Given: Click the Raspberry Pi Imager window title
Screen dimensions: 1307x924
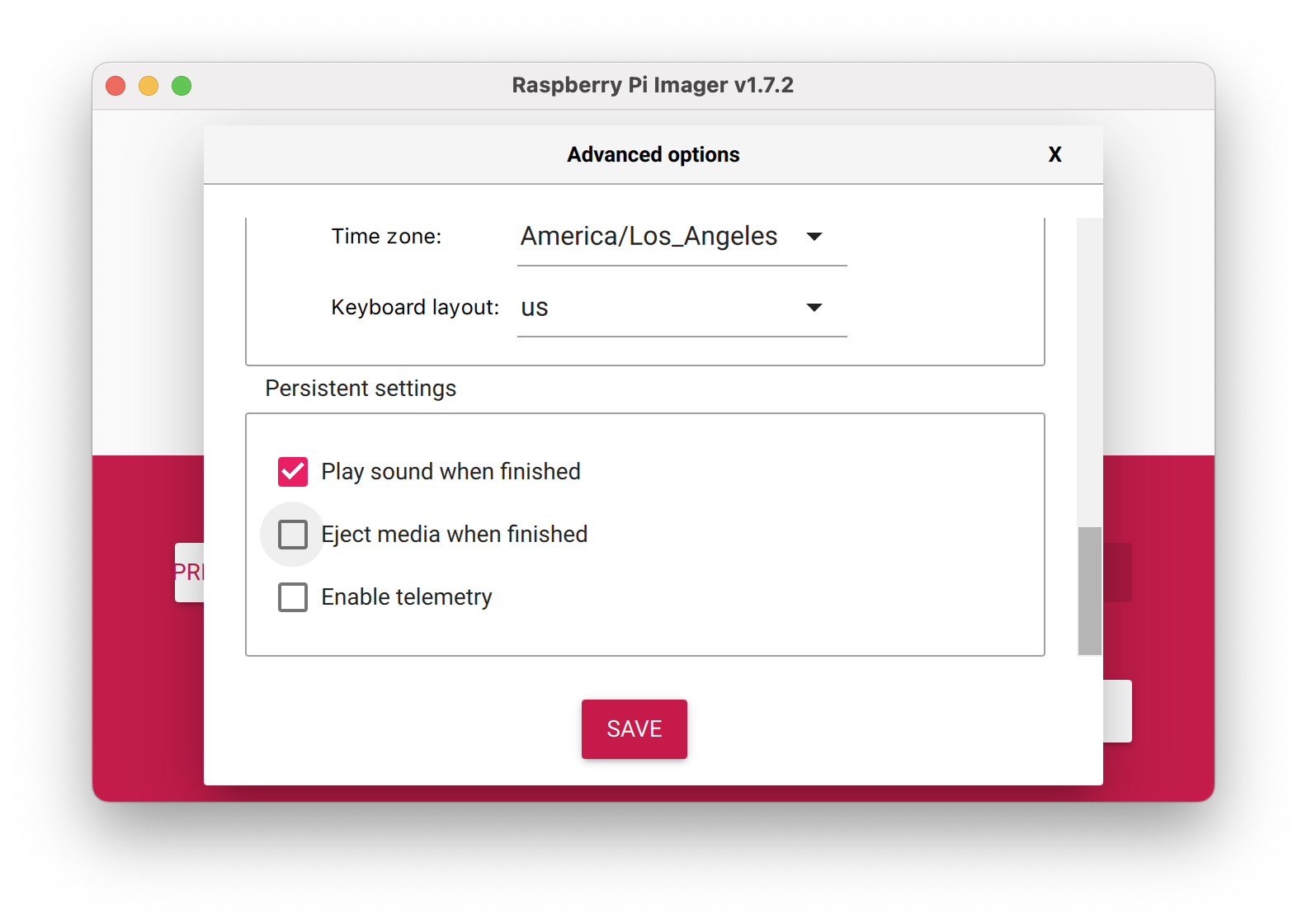Looking at the screenshot, I should tap(653, 85).
